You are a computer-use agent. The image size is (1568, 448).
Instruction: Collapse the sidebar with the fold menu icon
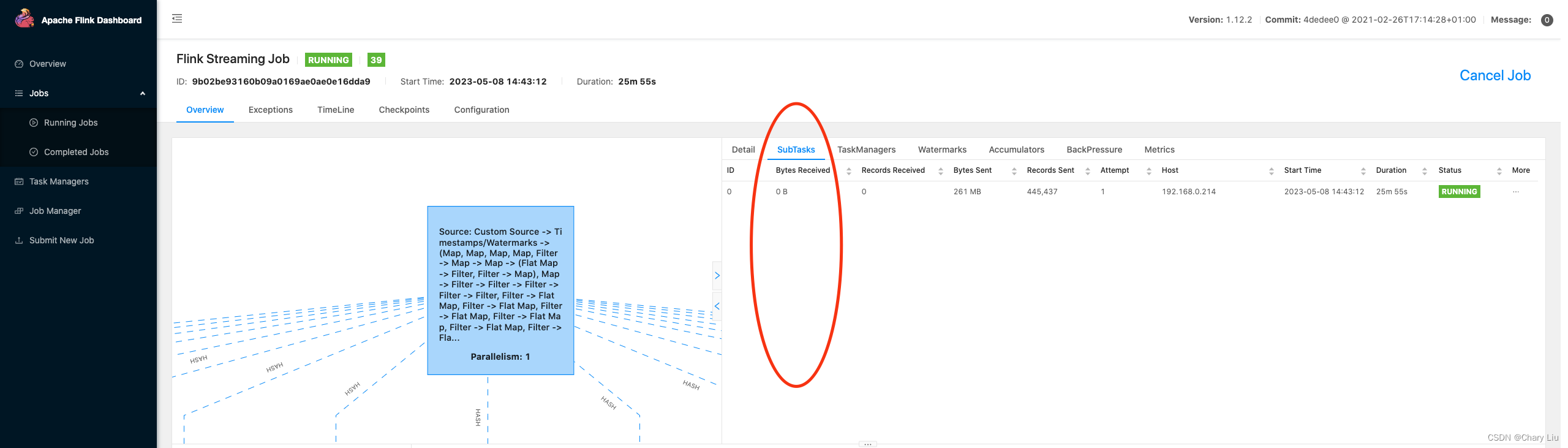tap(177, 18)
